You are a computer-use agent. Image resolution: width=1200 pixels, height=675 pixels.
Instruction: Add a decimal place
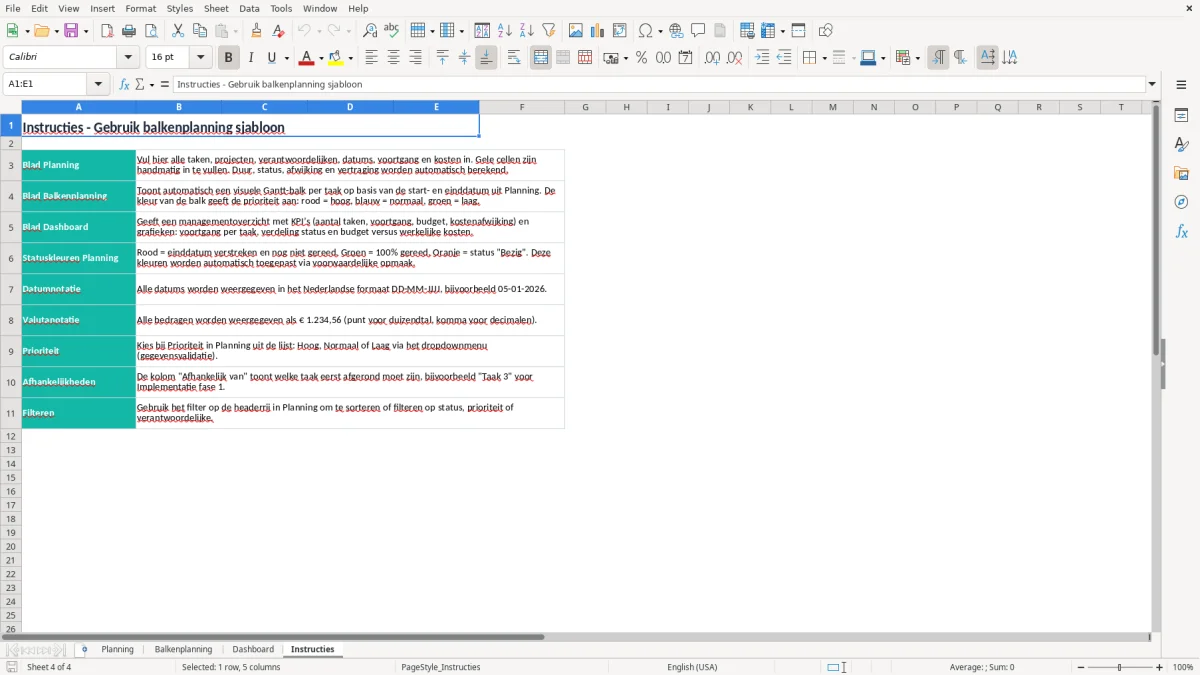[712, 58]
